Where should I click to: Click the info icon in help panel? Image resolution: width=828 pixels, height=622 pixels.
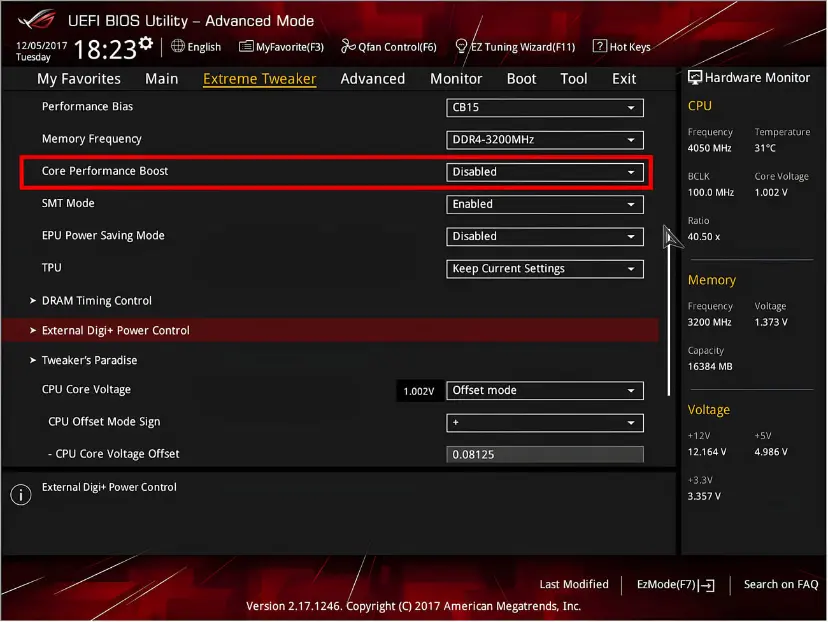point(21,495)
